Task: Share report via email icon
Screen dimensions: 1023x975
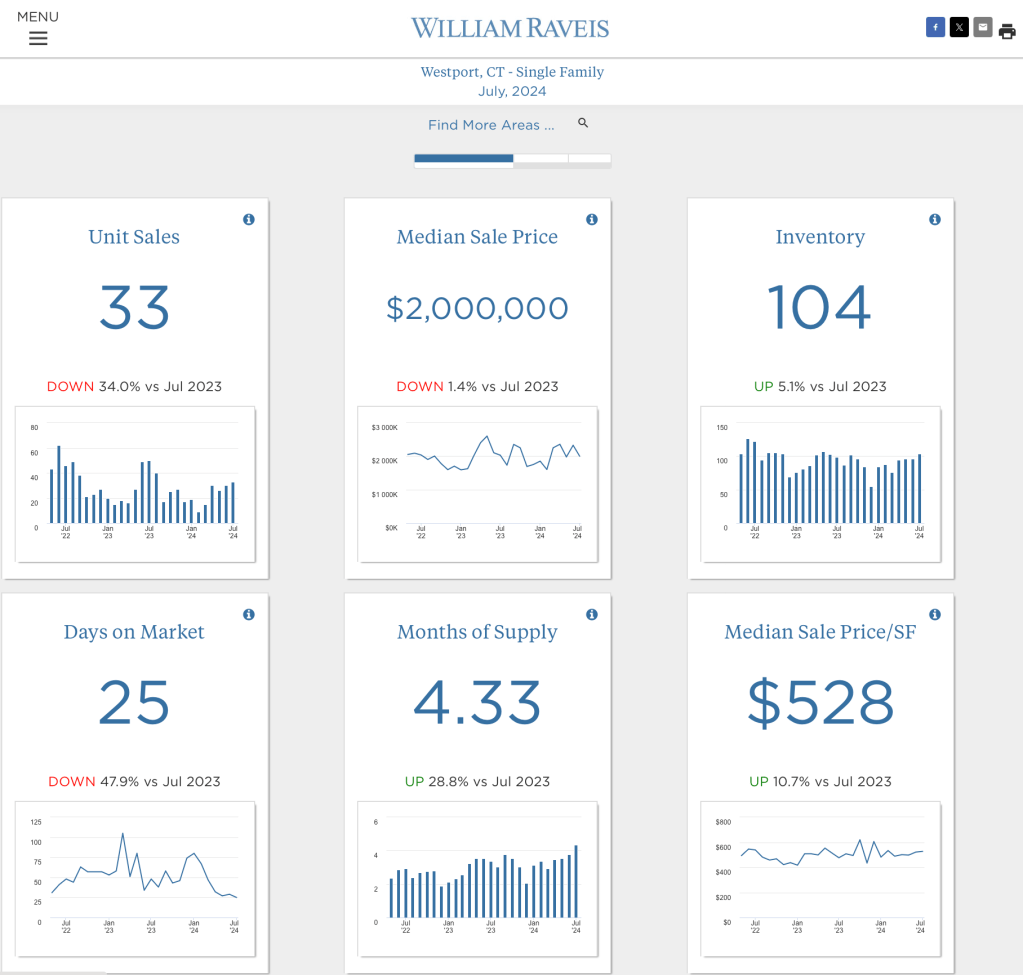Action: 983,28
